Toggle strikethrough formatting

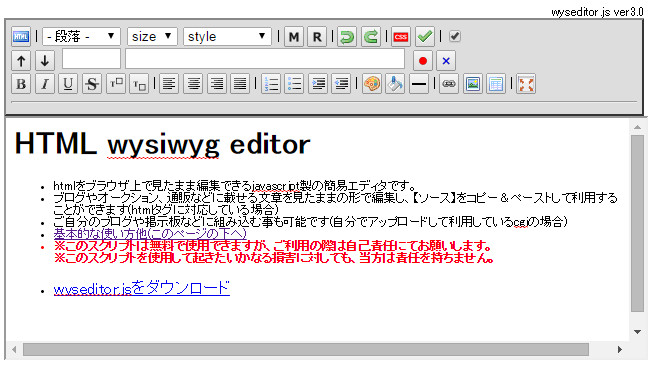pos(92,84)
